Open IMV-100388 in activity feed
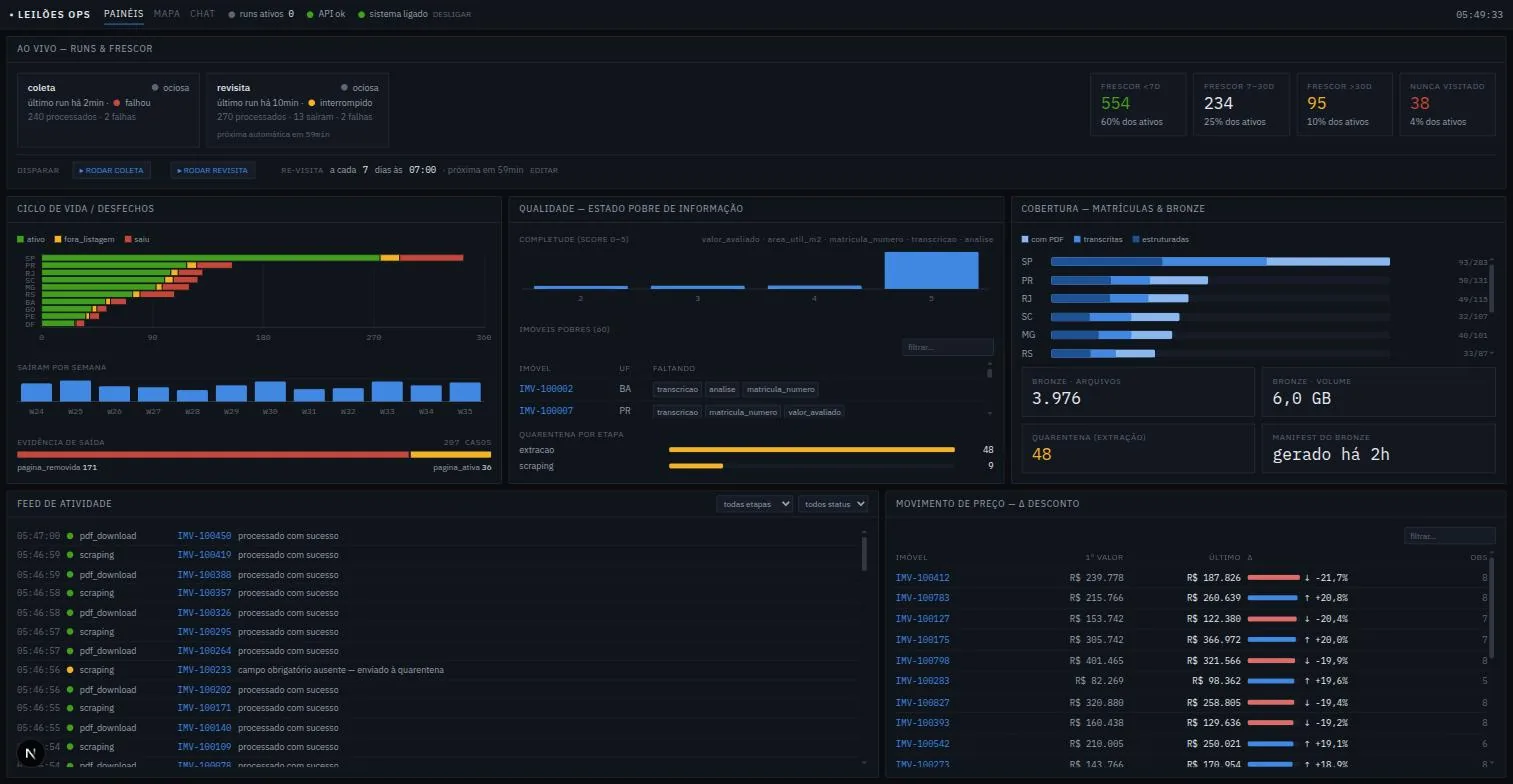 pyautogui.click(x=204, y=575)
